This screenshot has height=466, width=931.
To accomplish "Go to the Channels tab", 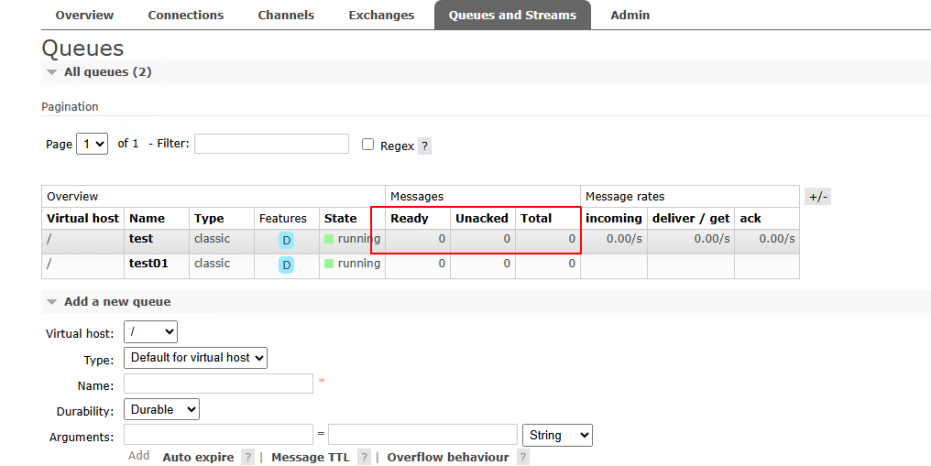I will pyautogui.click(x=286, y=15).
